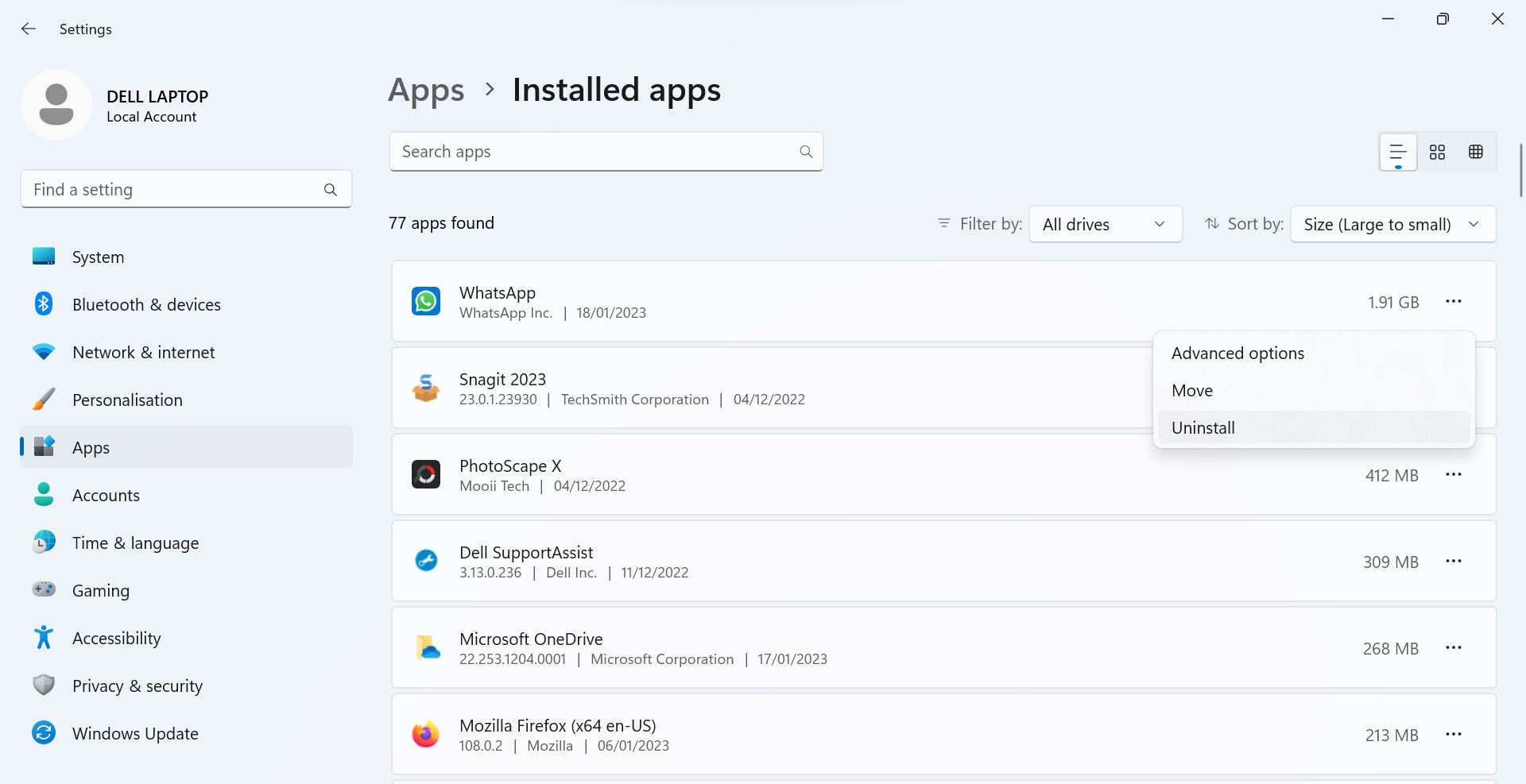Open Gaming settings category
Image resolution: width=1526 pixels, height=784 pixels.
coord(187,590)
